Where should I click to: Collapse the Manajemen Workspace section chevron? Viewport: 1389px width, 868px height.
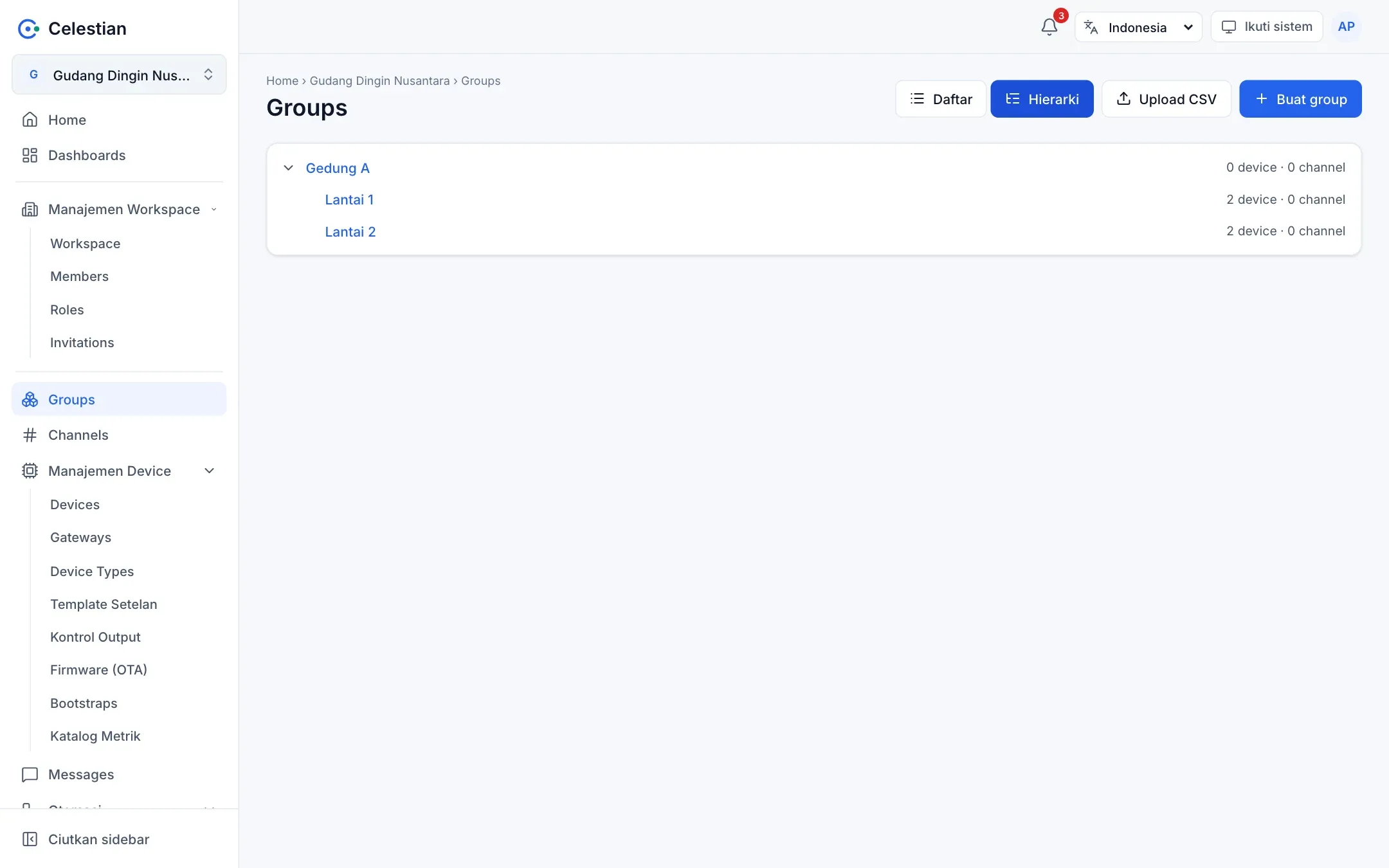(213, 210)
